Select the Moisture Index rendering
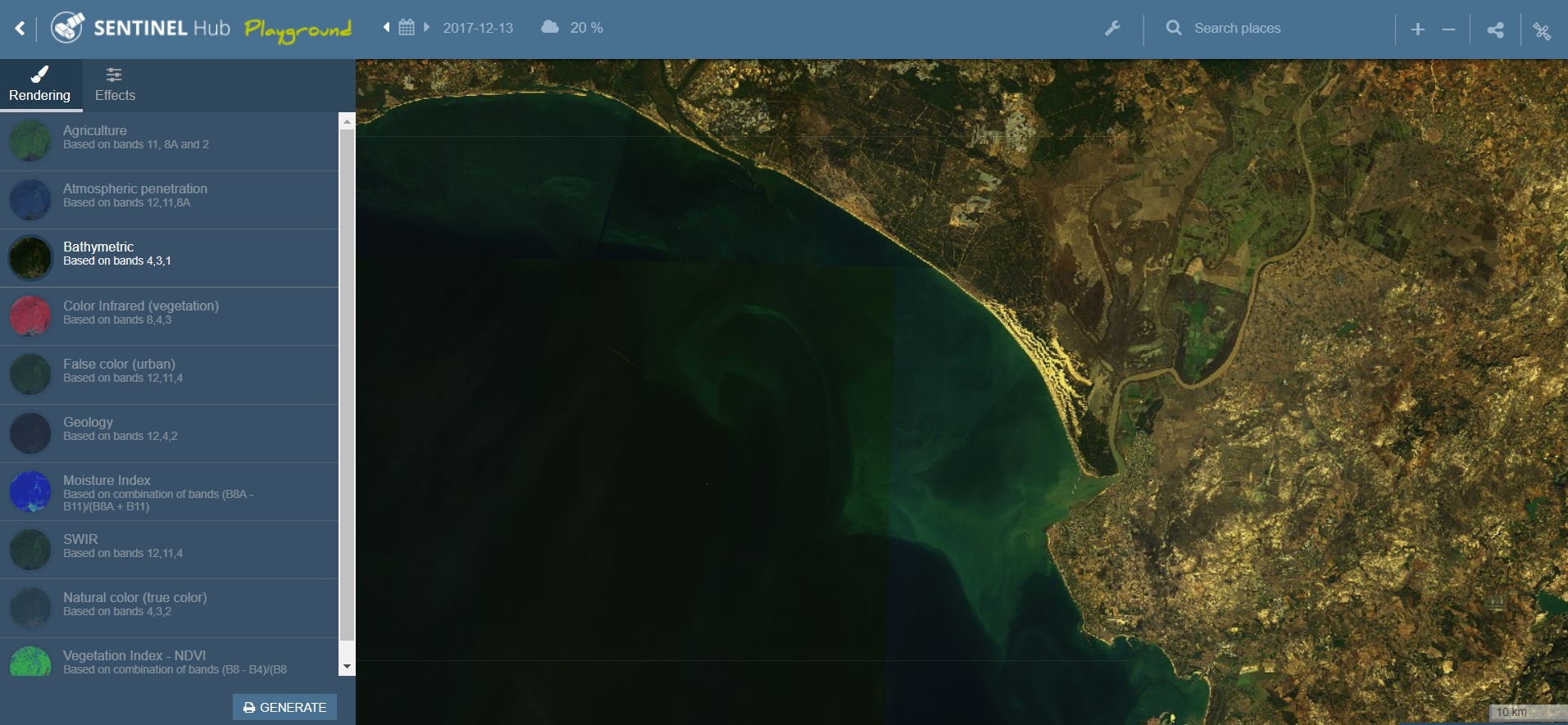 pyautogui.click(x=169, y=492)
